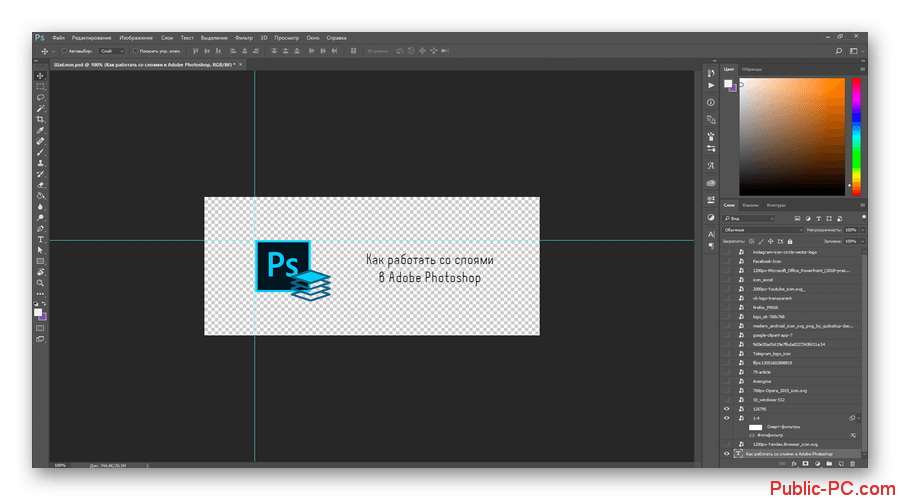Select the Blur tool
Screen dimensions: 900x500
coord(40,207)
